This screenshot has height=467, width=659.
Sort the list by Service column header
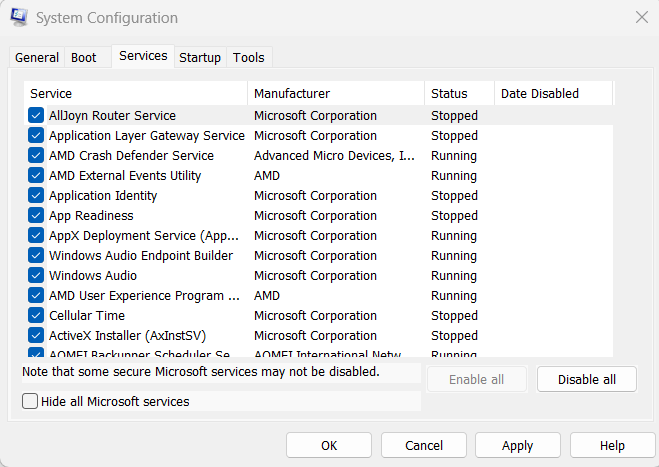point(135,94)
